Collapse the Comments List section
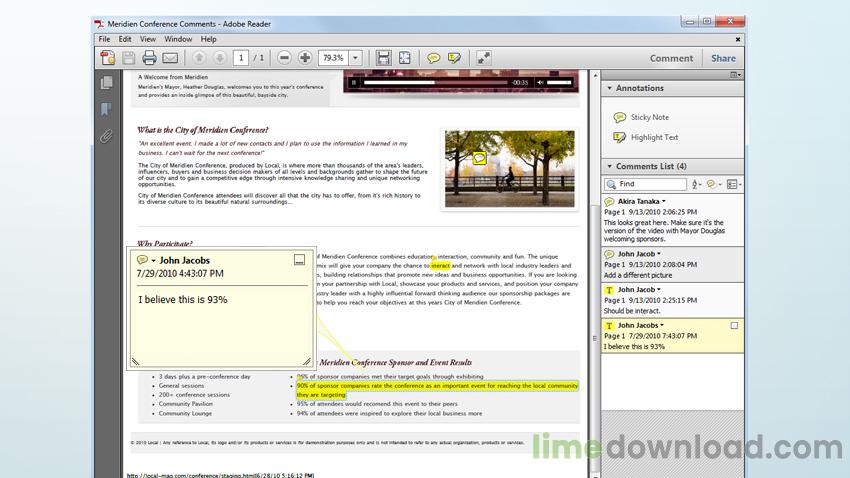The height and width of the screenshot is (478, 850). point(609,166)
